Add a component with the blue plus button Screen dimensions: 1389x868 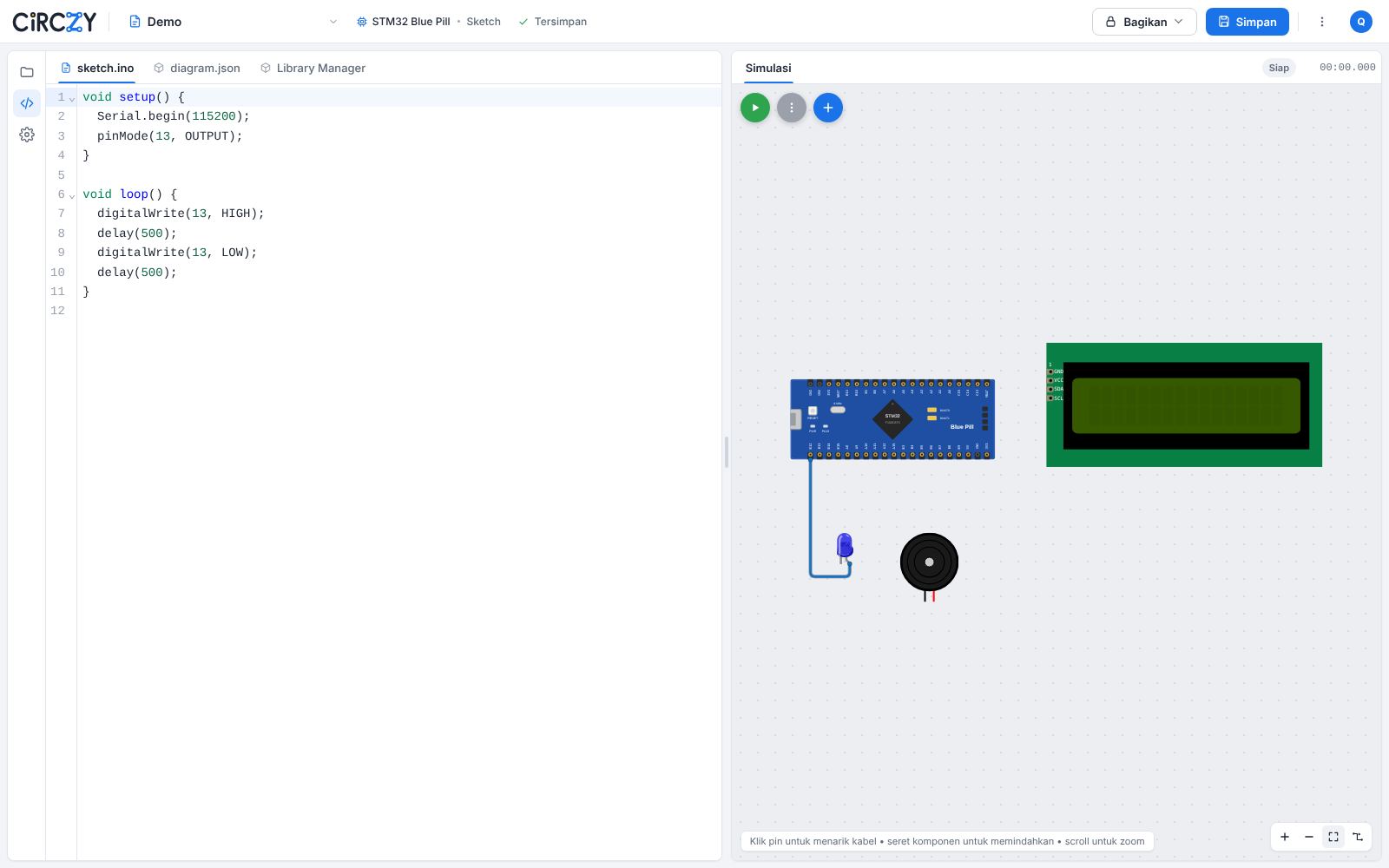click(828, 108)
